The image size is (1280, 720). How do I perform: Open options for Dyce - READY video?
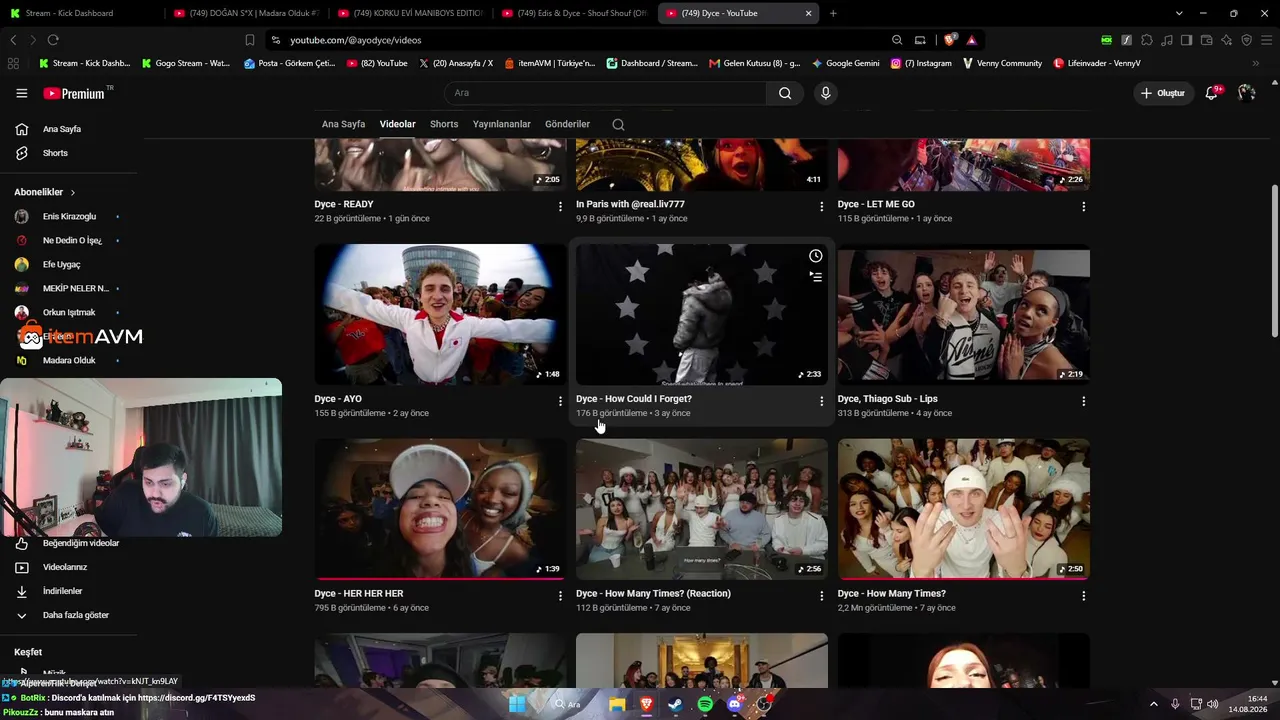point(560,206)
